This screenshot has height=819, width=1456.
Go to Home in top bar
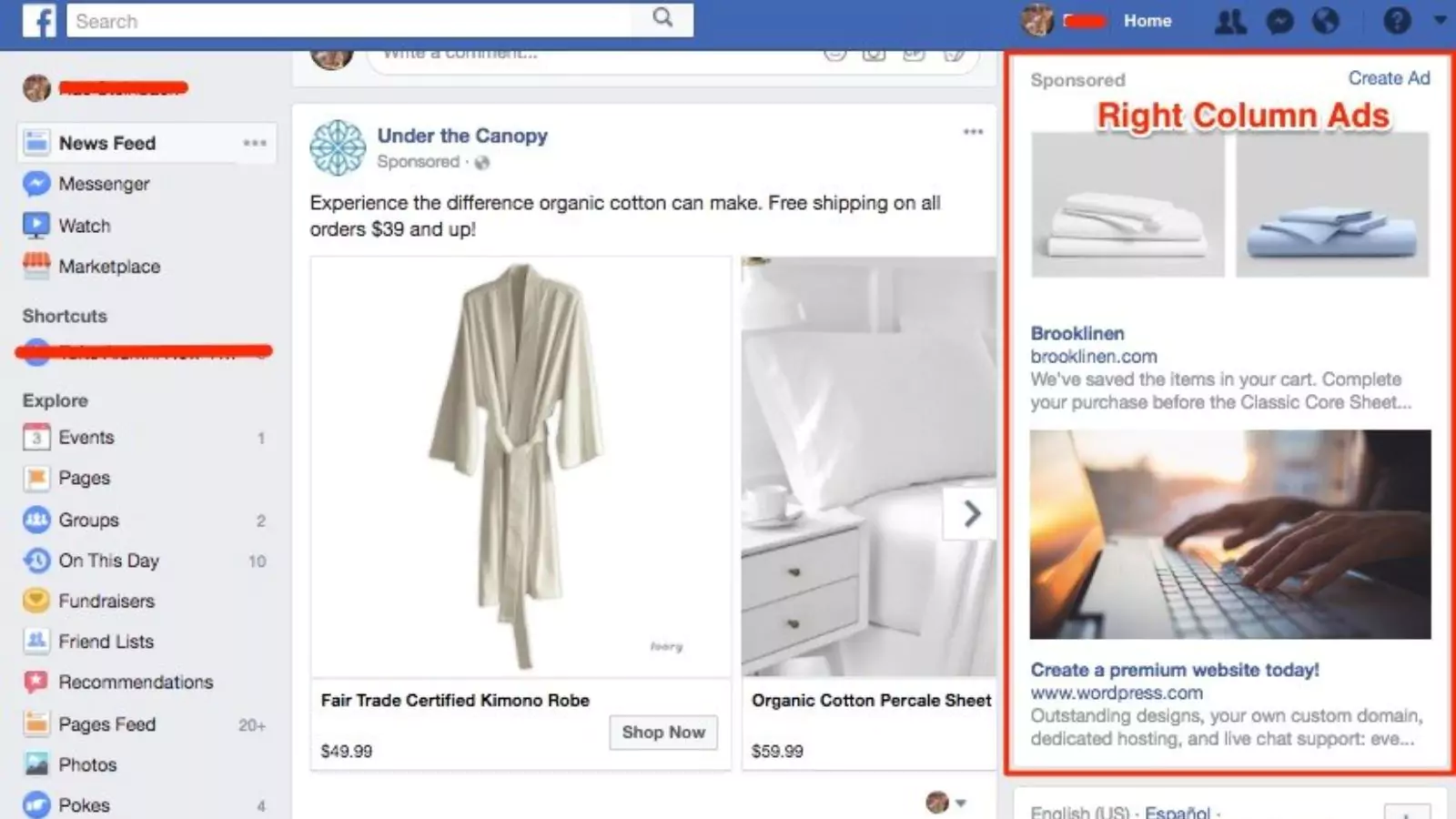[x=1147, y=21]
